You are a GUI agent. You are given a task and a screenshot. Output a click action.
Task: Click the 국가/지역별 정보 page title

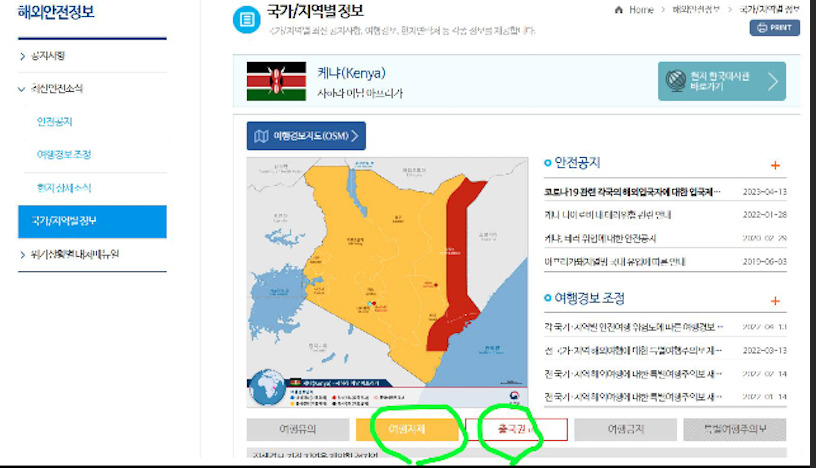click(315, 11)
